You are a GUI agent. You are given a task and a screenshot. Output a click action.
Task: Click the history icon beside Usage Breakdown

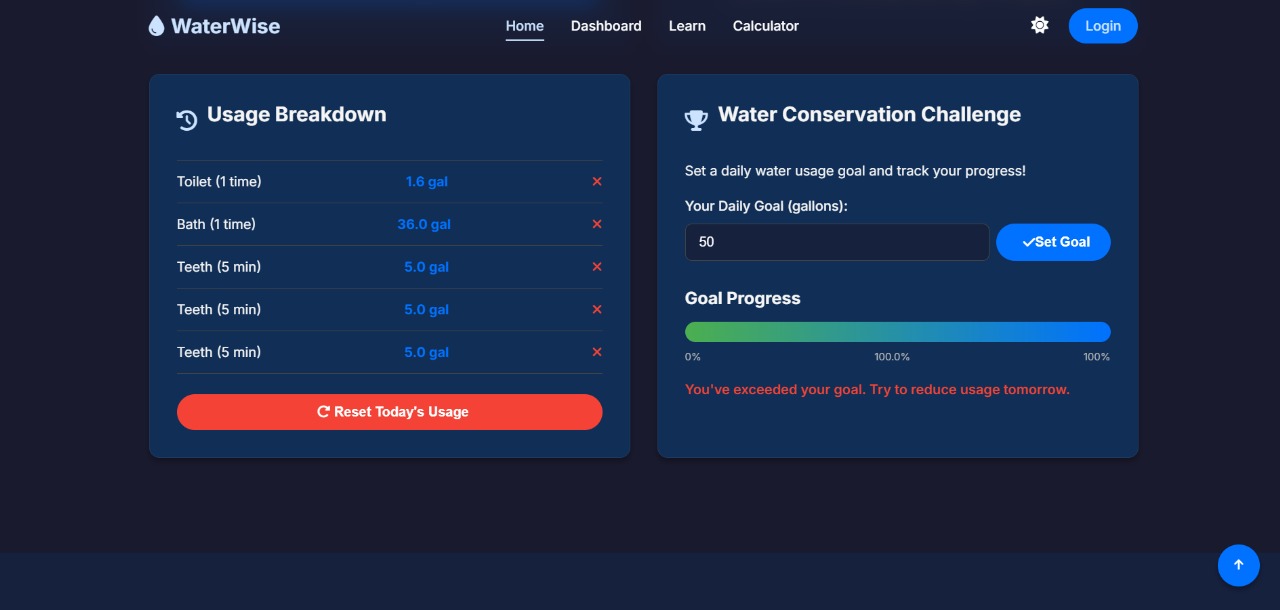pyautogui.click(x=187, y=120)
